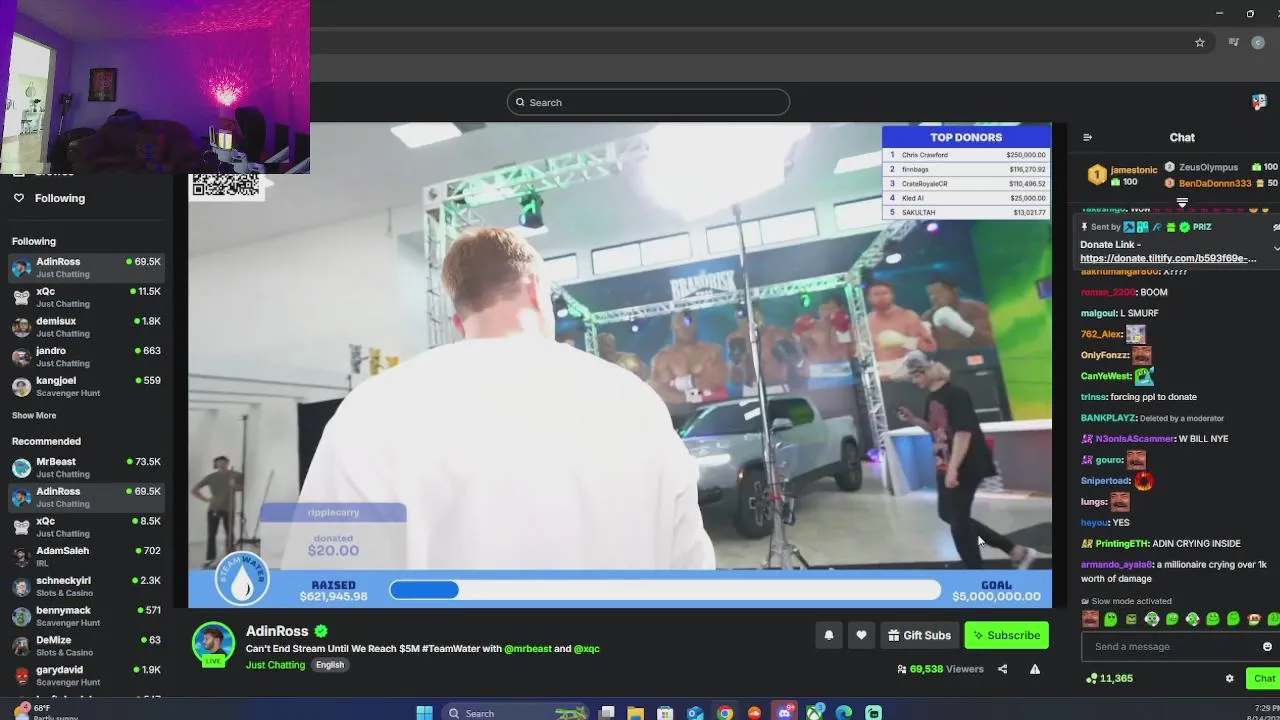
Task: Open xQc channel in Following list
Action: coord(86,297)
